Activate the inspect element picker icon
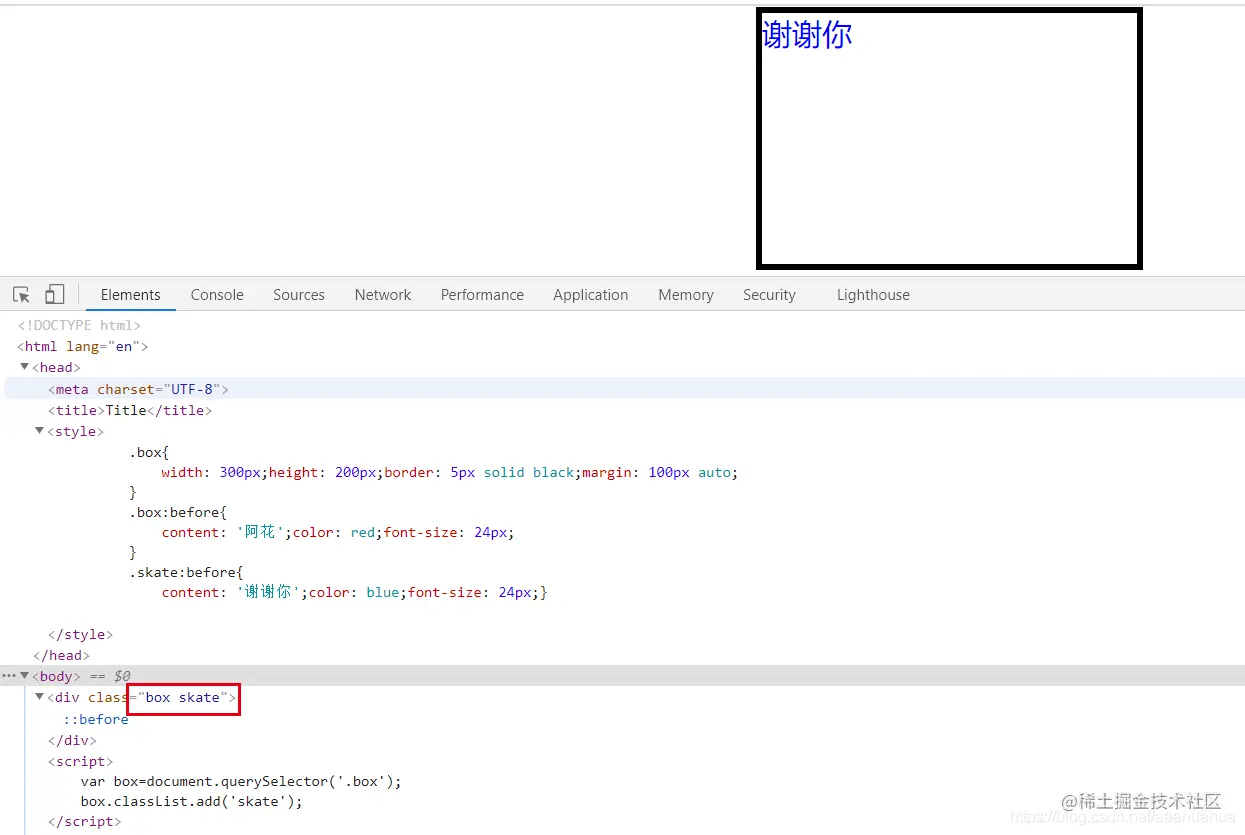 pos(21,295)
